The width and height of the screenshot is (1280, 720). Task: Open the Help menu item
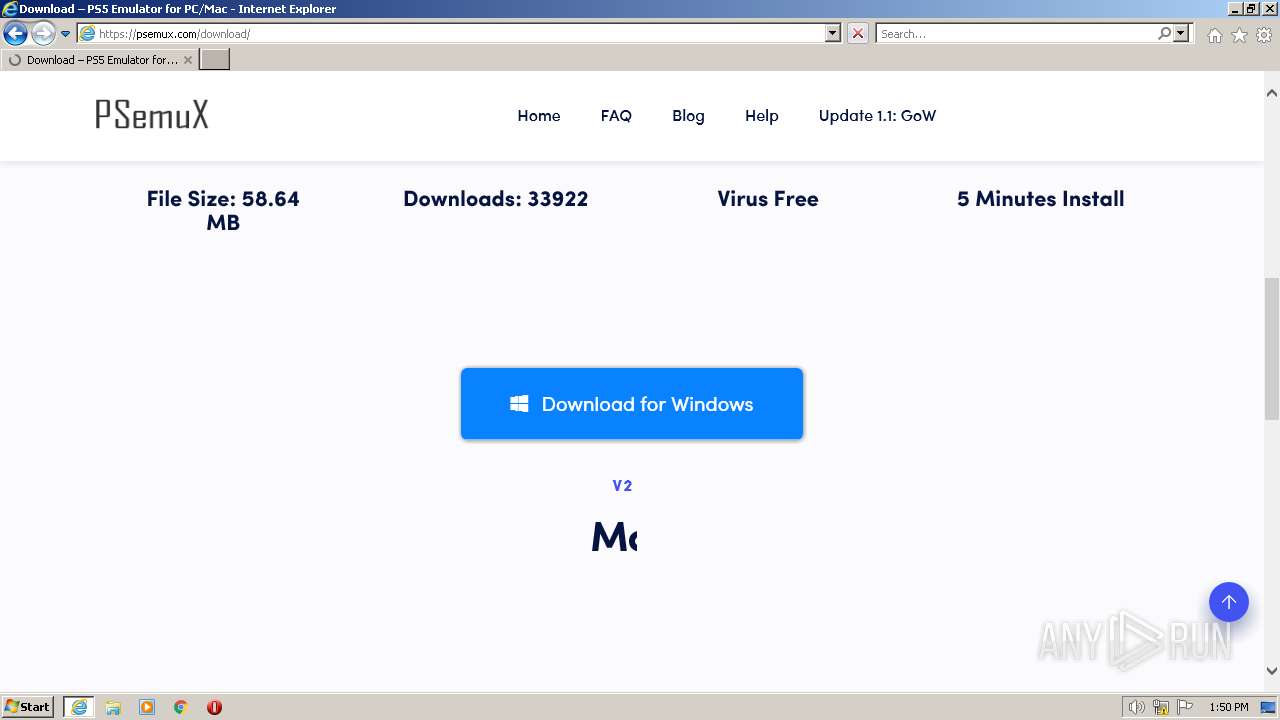pos(761,116)
